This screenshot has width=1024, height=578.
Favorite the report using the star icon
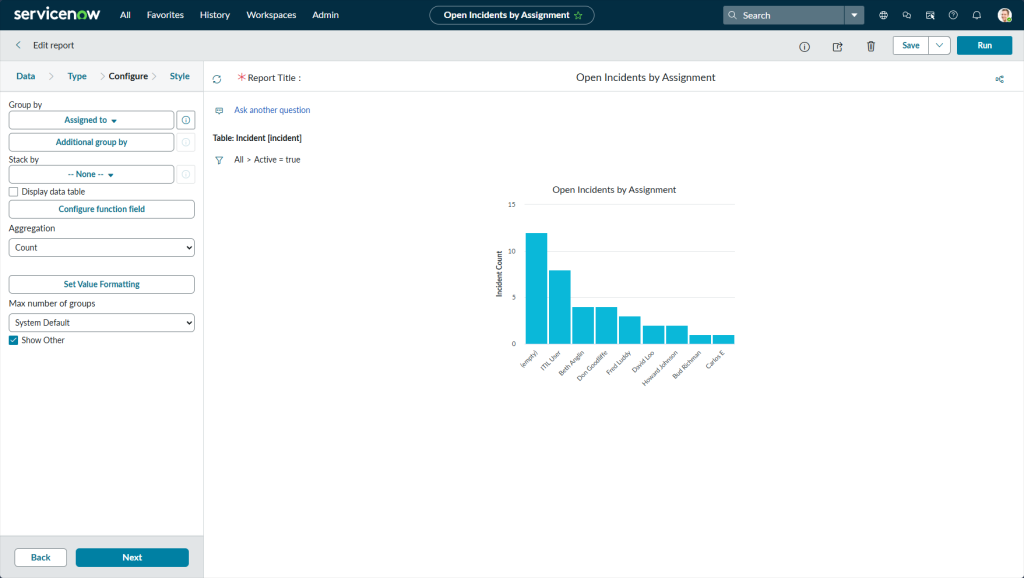tap(578, 16)
